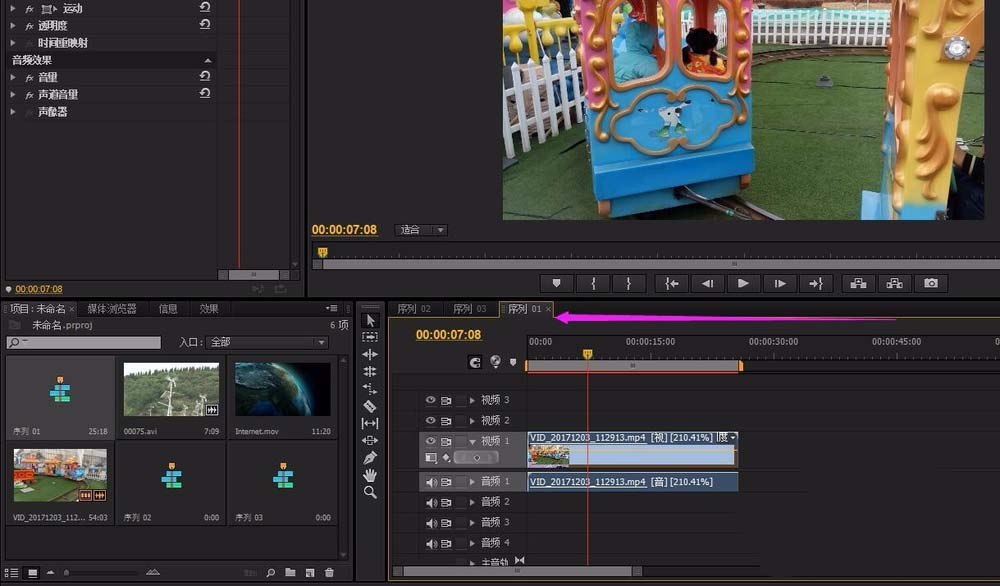Open the 适合 zoom level dropdown

click(421, 230)
